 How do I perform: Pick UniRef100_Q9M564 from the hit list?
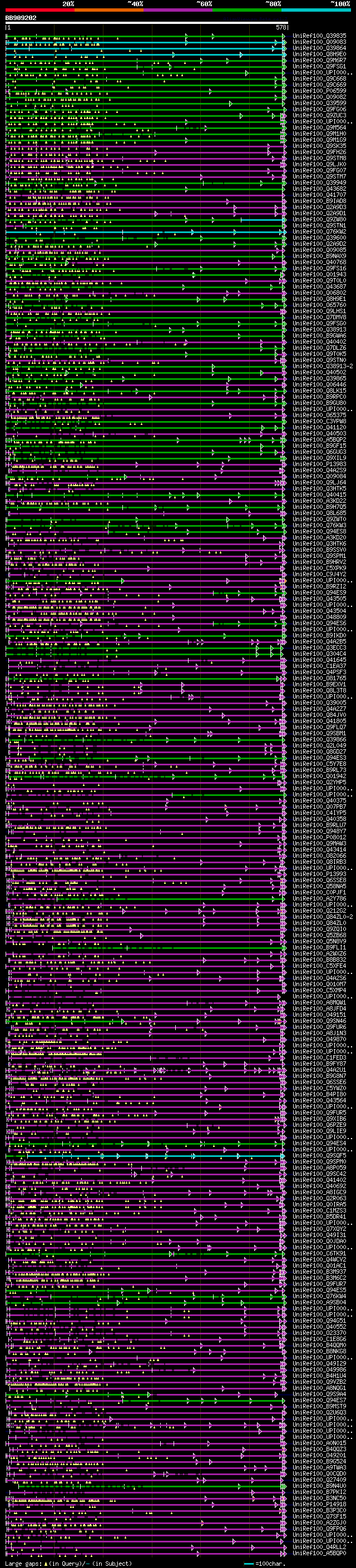pos(319,128)
